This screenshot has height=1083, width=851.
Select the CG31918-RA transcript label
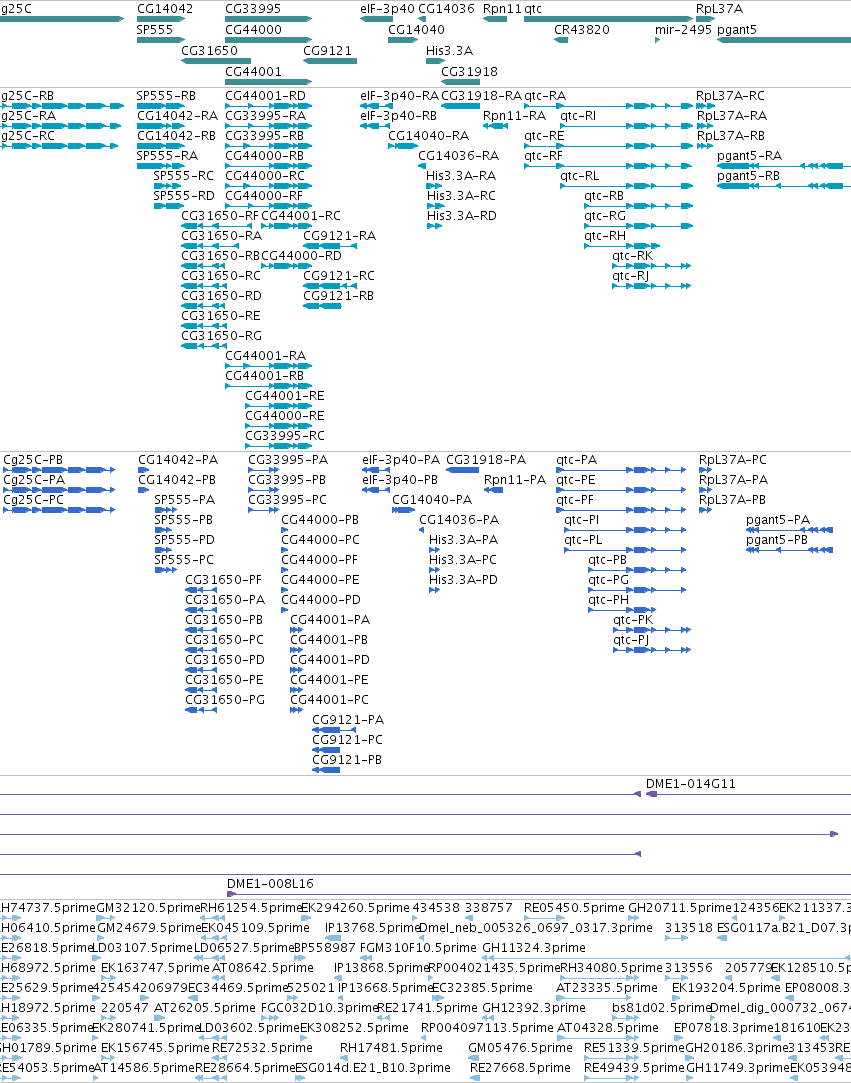[x=481, y=96]
